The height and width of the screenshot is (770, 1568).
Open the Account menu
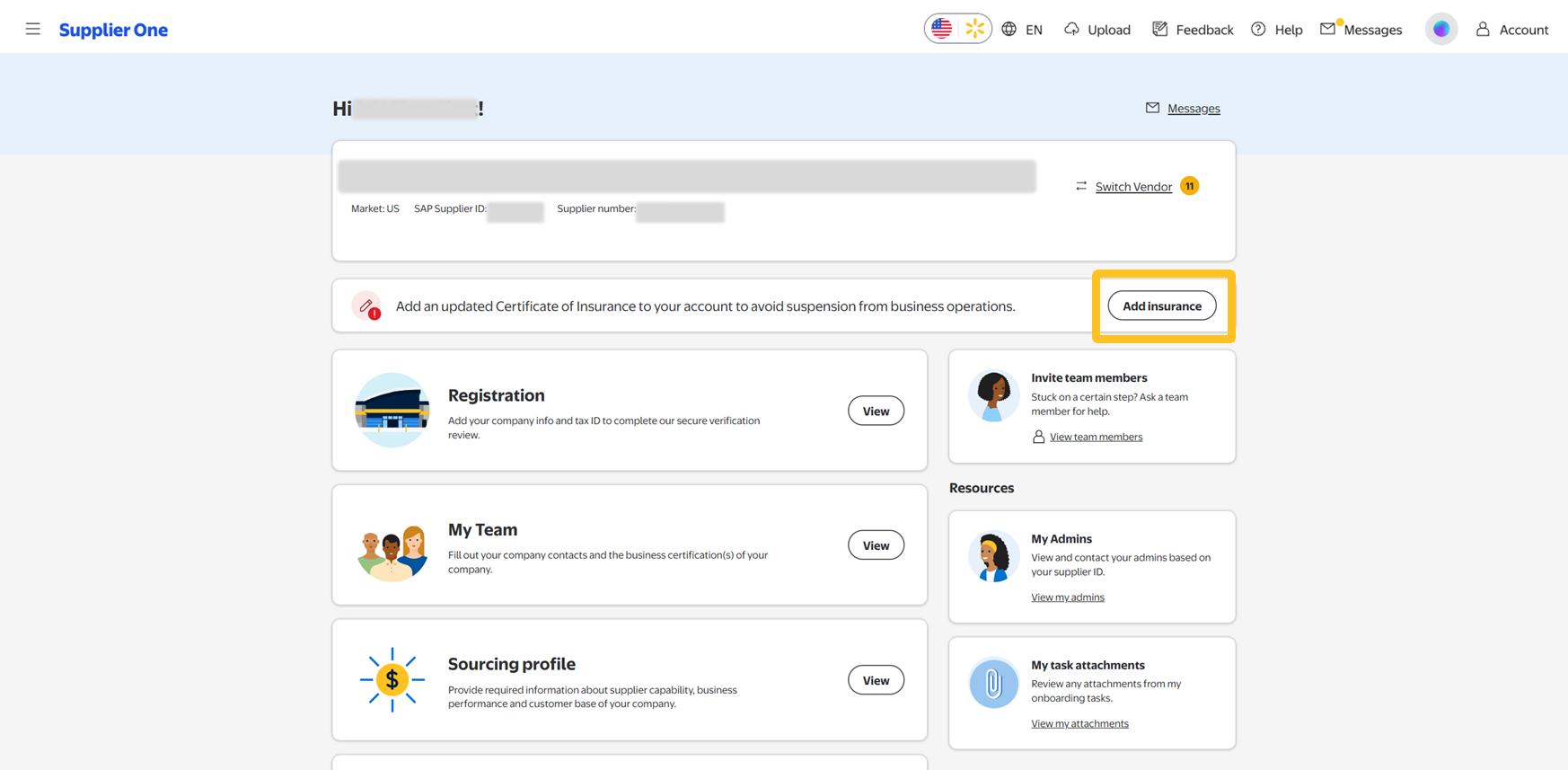click(1512, 30)
